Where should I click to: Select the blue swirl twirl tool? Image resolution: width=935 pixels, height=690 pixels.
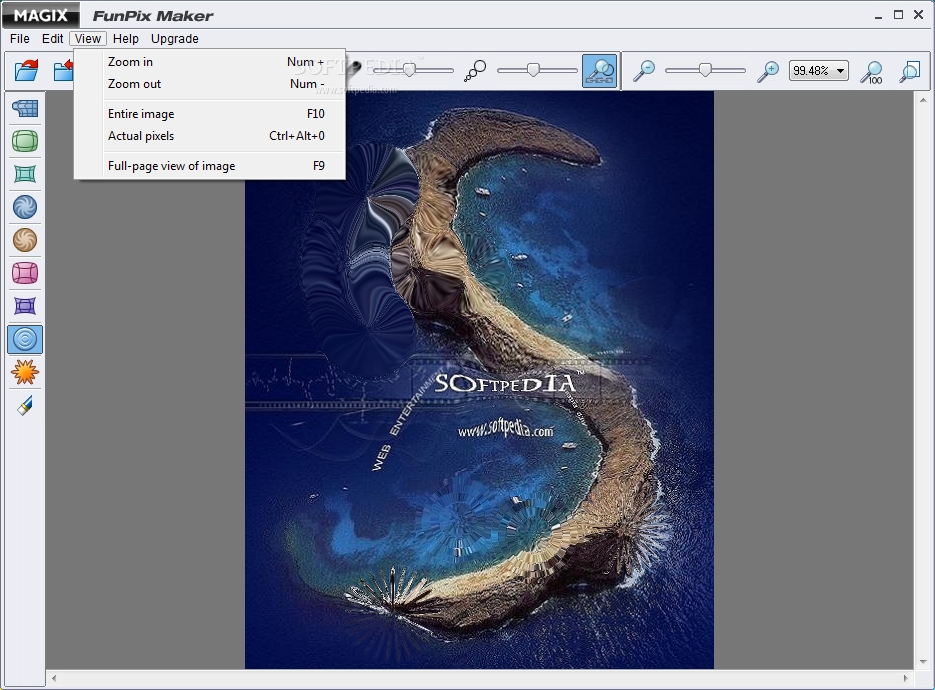click(25, 207)
